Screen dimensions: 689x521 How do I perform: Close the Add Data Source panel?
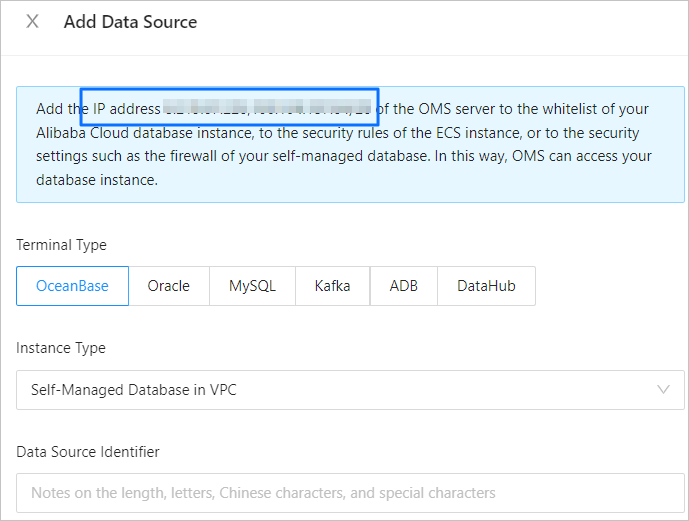[32, 22]
